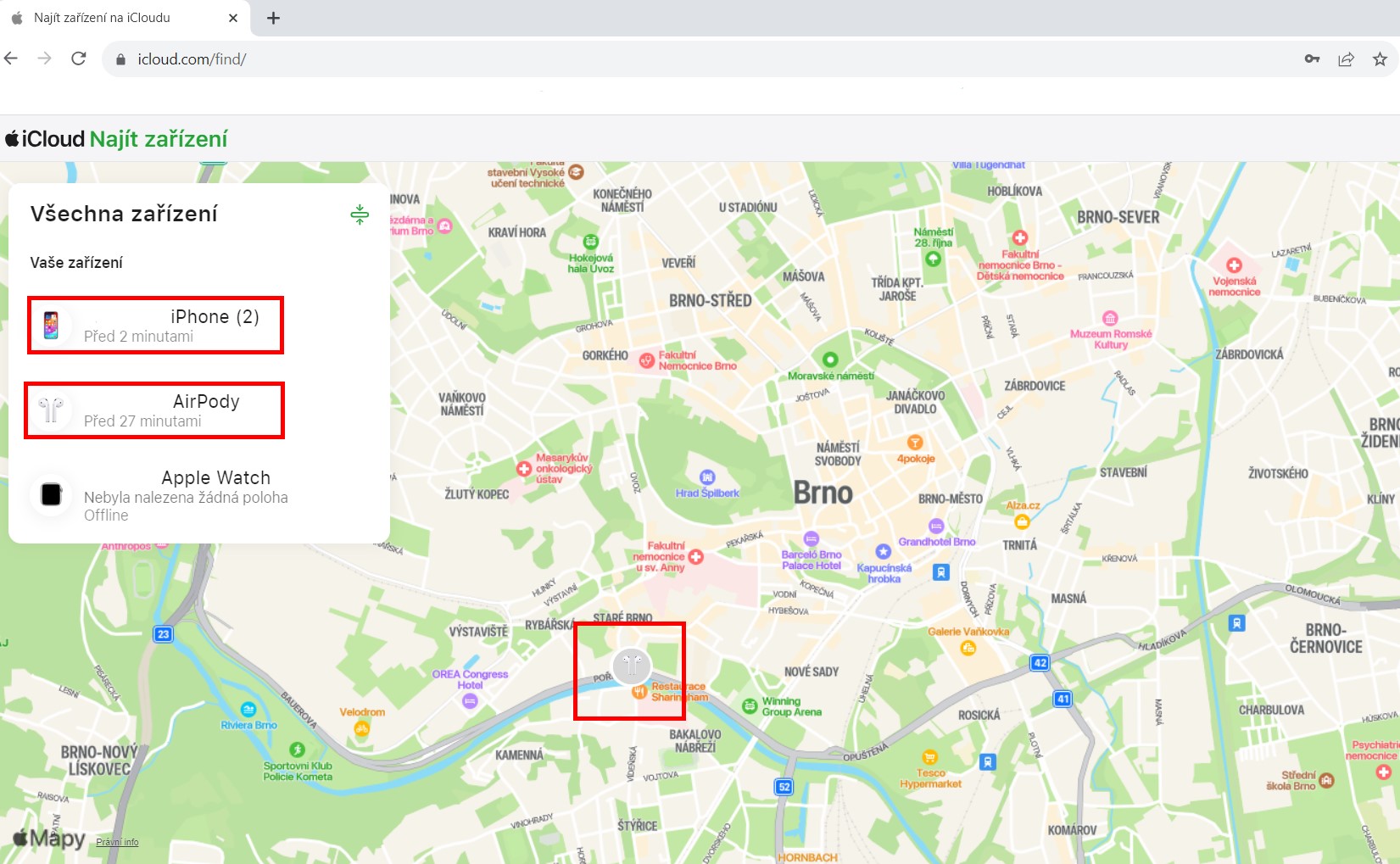The image size is (1400, 864).
Task: Click Moravské náměstí park pin
Action: 830,360
